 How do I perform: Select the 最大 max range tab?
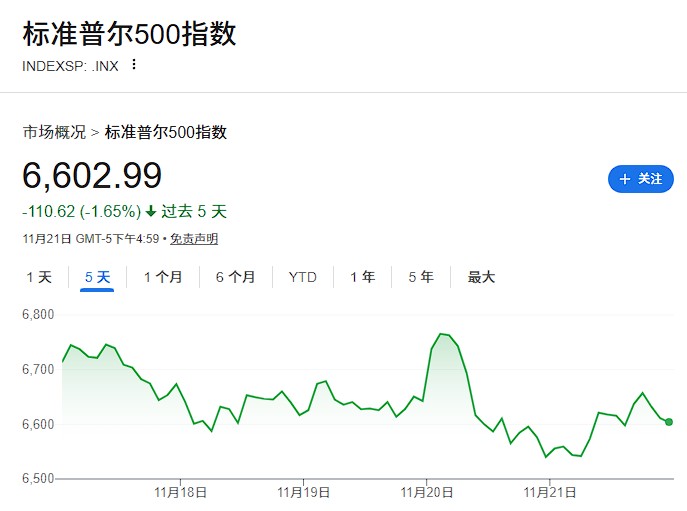point(481,277)
